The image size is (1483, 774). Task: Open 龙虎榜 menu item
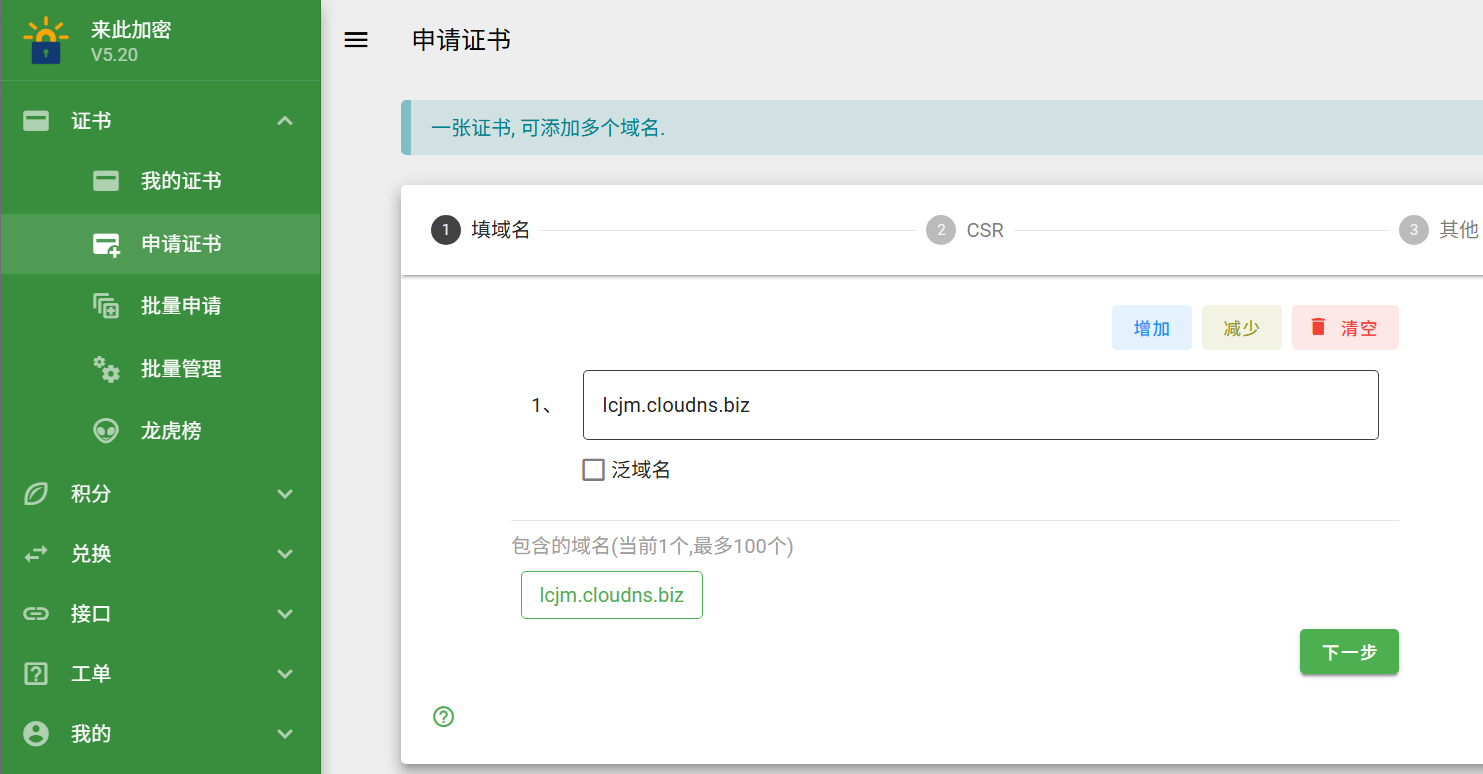pyautogui.click(x=161, y=431)
